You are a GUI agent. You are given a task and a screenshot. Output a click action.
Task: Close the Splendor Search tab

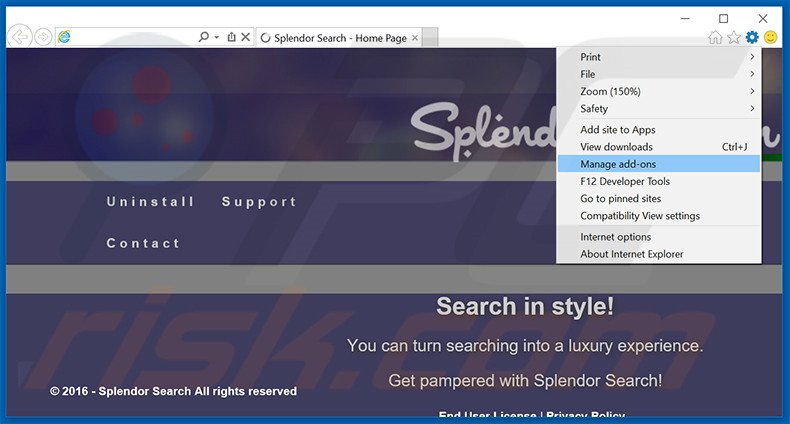coord(415,38)
